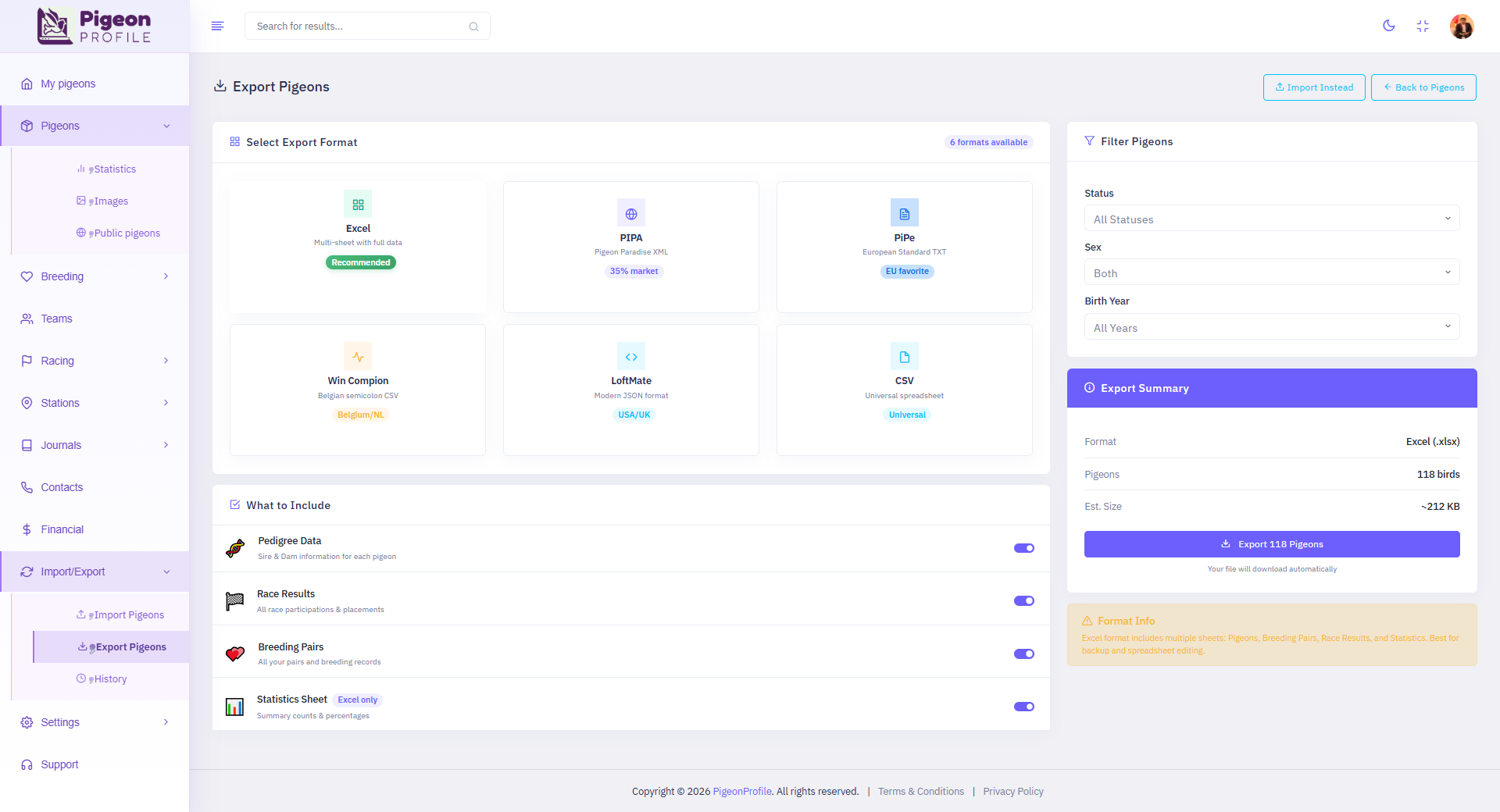Click the Pigeon Profile logo
The width and height of the screenshot is (1500, 812).
[94, 26]
